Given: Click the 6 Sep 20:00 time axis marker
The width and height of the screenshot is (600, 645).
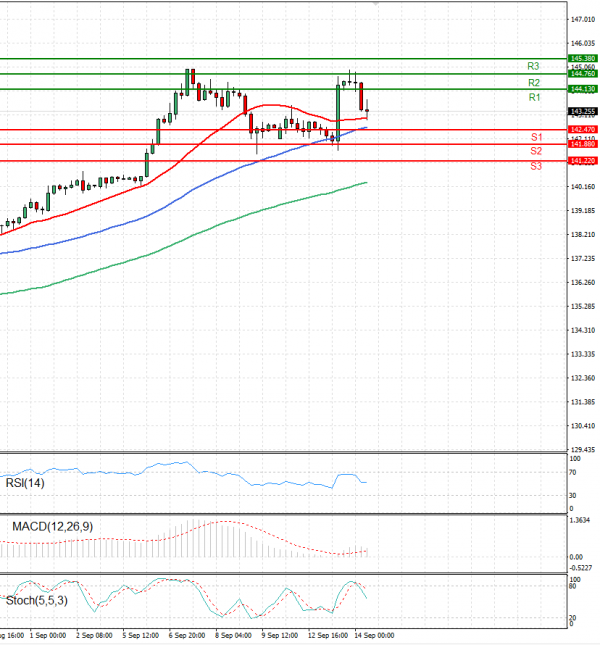Looking at the screenshot, I should pos(186,634).
